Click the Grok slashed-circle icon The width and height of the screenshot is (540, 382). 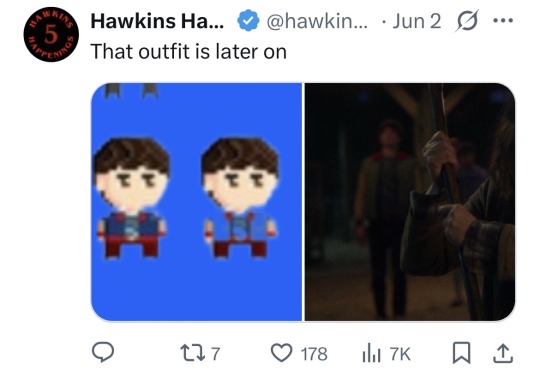[467, 21]
